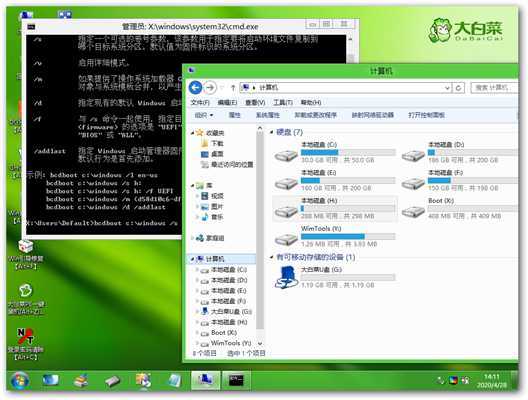Click the navigation pane scroll-down arrow
528x400 pixels.
(x=260, y=343)
